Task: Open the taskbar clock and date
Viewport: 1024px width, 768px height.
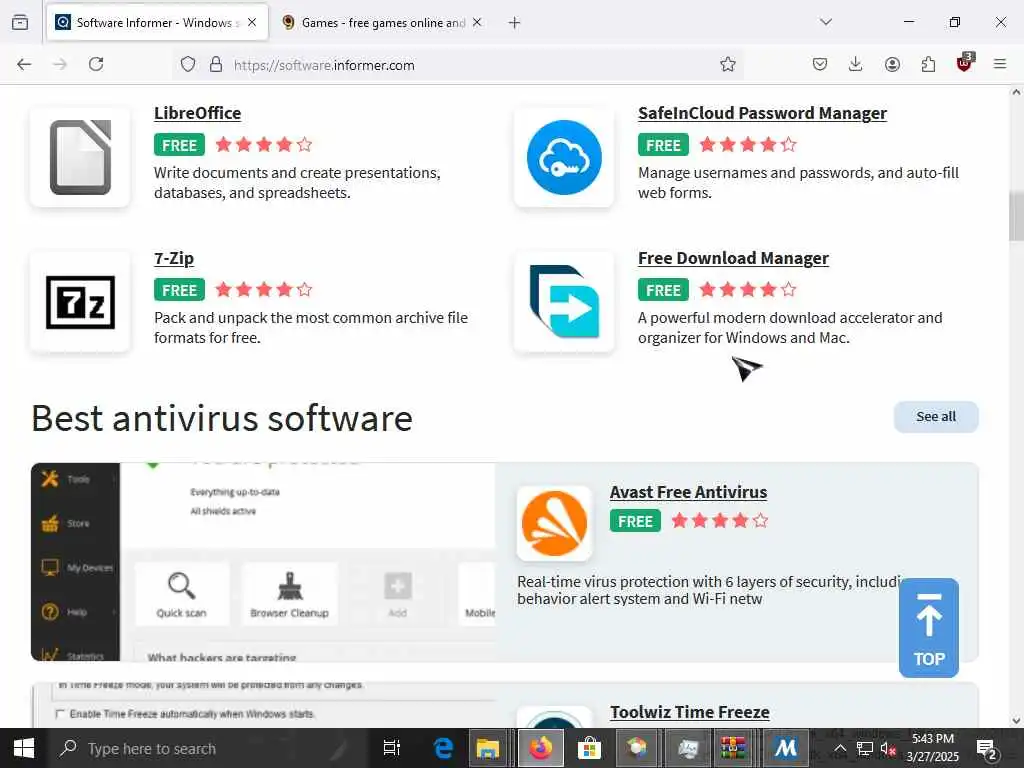Action: coord(933,748)
